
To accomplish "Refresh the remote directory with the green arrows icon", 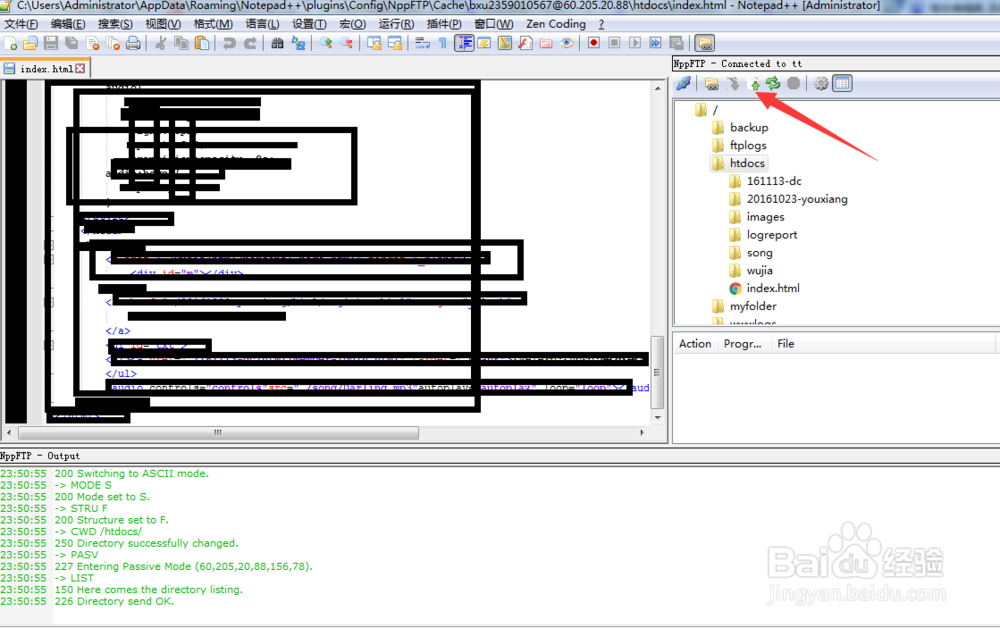I will 773,83.
